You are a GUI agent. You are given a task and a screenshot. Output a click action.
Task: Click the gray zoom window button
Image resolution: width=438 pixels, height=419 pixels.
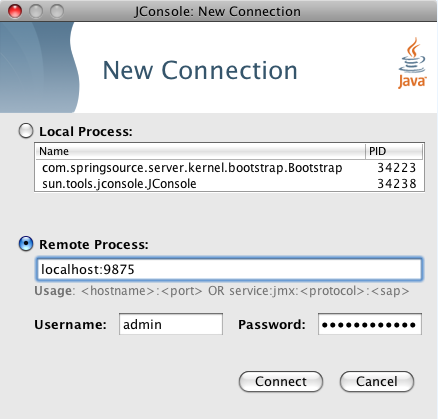[57, 11]
